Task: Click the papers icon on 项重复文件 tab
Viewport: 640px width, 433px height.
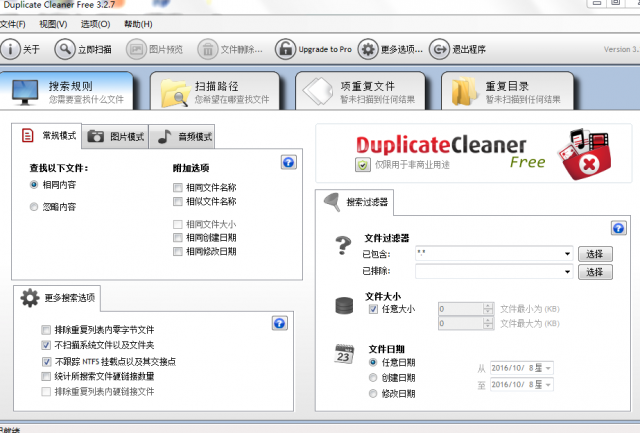Action: coord(318,91)
